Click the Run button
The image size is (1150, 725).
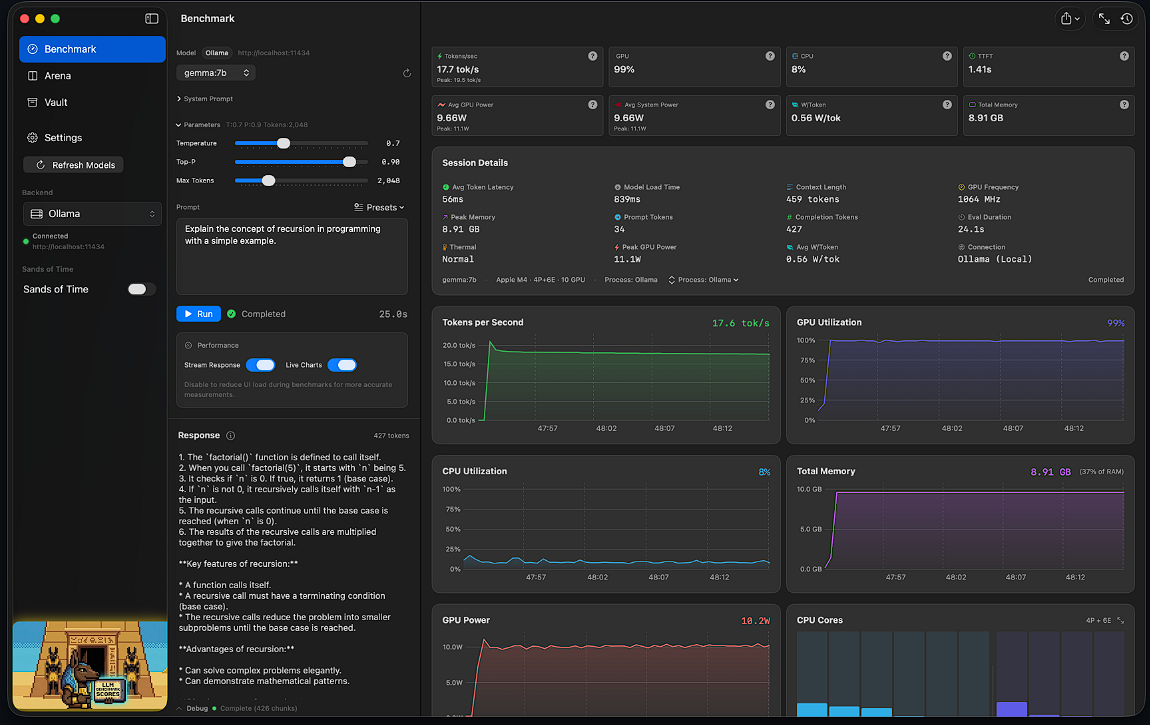(x=198, y=313)
